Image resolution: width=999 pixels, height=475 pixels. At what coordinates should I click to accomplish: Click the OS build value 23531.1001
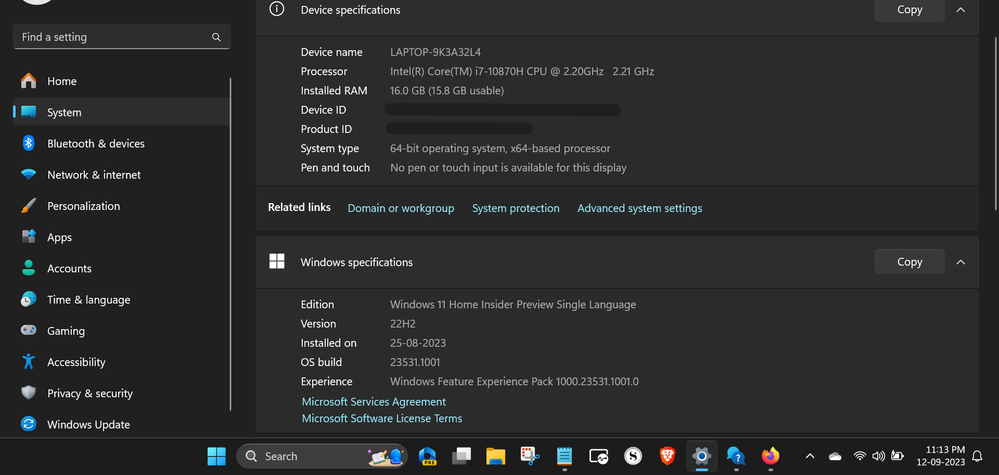pos(417,362)
